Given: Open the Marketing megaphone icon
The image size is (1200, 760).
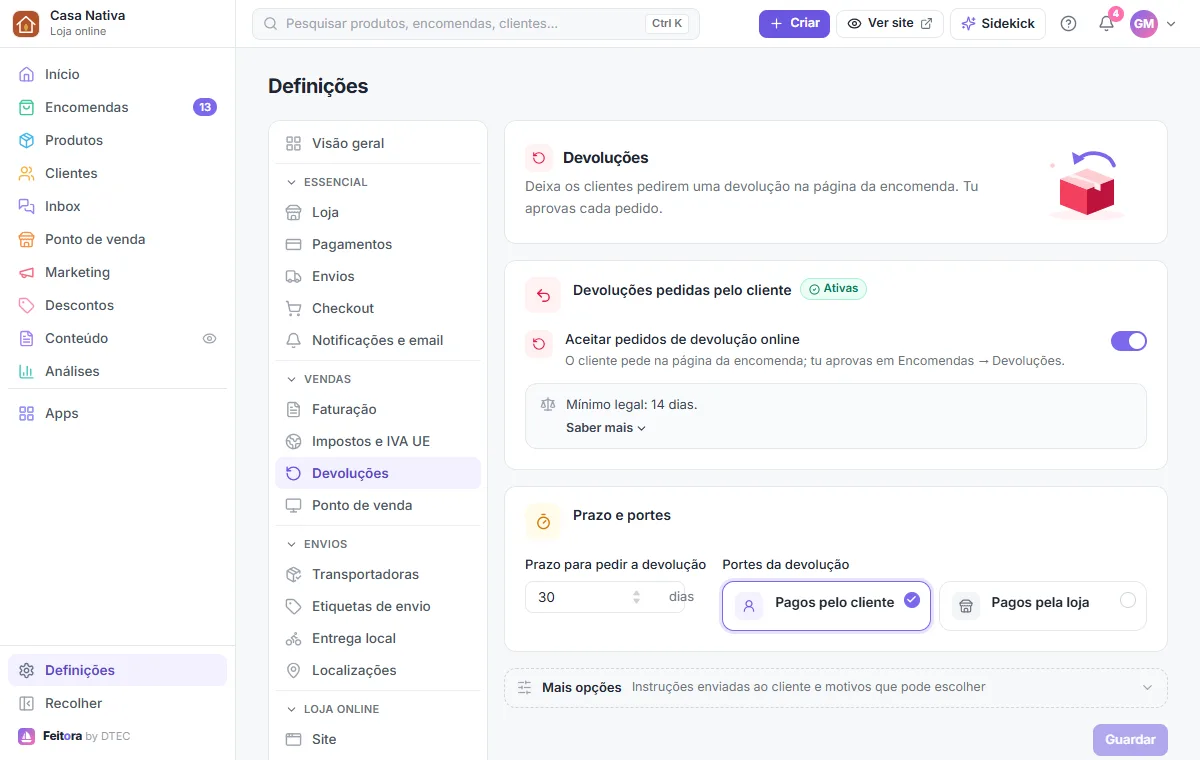Looking at the screenshot, I should click(27, 272).
